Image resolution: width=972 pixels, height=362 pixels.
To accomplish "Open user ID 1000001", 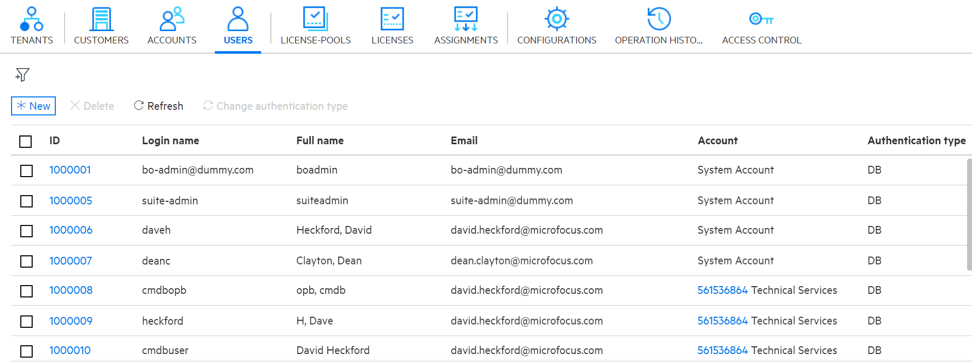I will [x=70, y=170].
